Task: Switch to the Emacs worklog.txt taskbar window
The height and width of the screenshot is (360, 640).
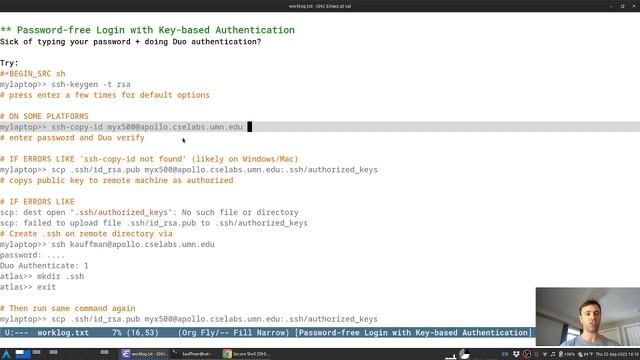Action: click(x=144, y=354)
